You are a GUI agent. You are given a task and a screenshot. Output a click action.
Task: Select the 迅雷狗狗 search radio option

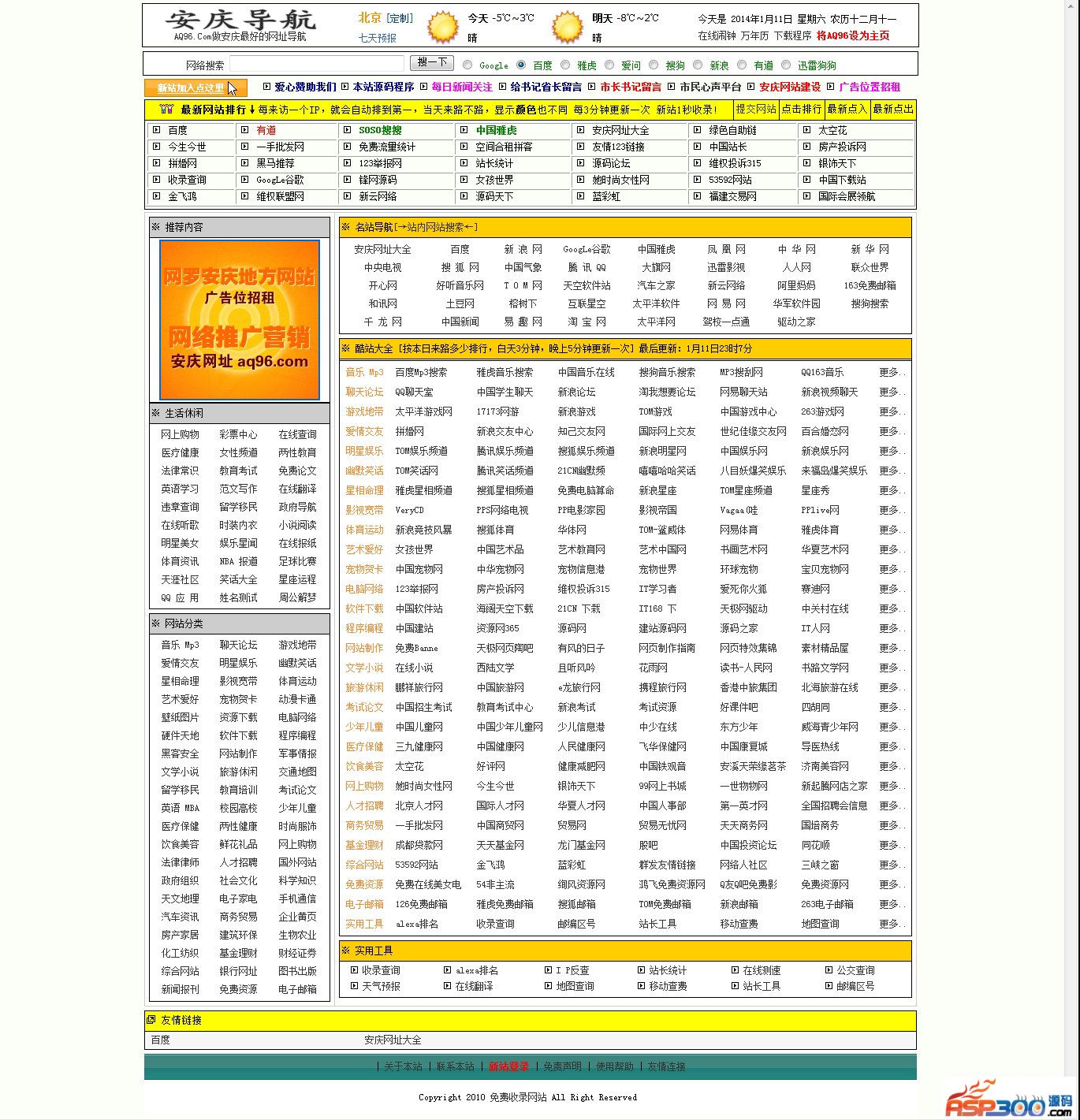coord(787,65)
